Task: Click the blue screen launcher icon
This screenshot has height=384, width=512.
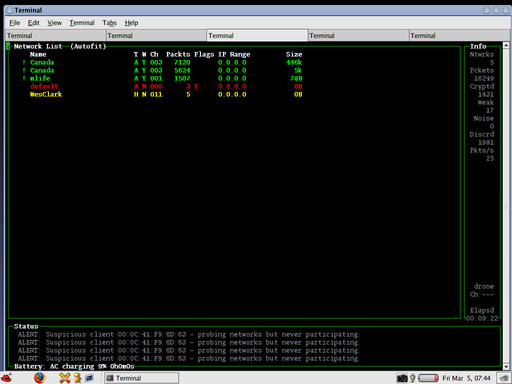Action: (89, 378)
